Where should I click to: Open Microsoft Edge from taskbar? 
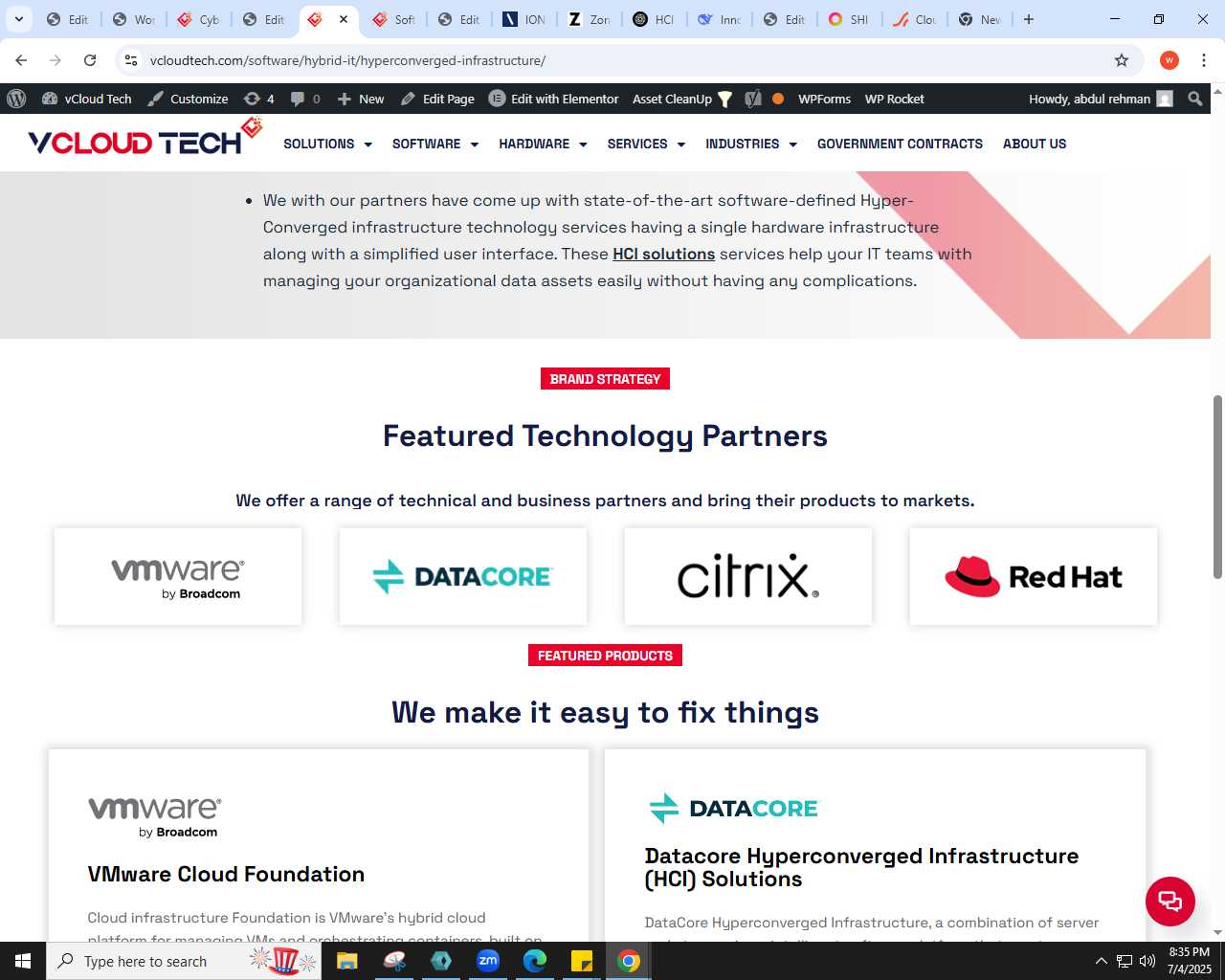535,961
